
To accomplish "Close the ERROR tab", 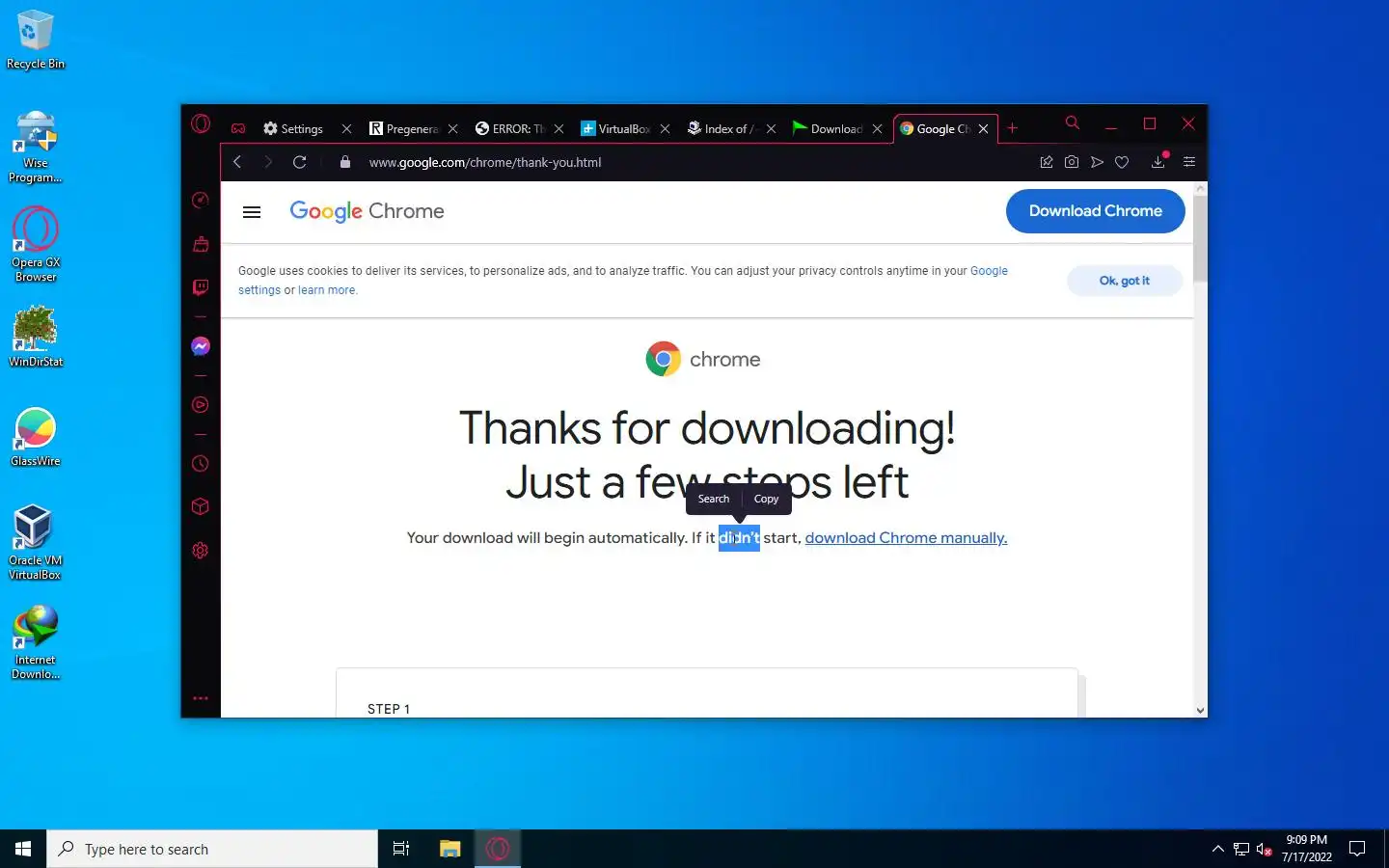I will [x=558, y=128].
